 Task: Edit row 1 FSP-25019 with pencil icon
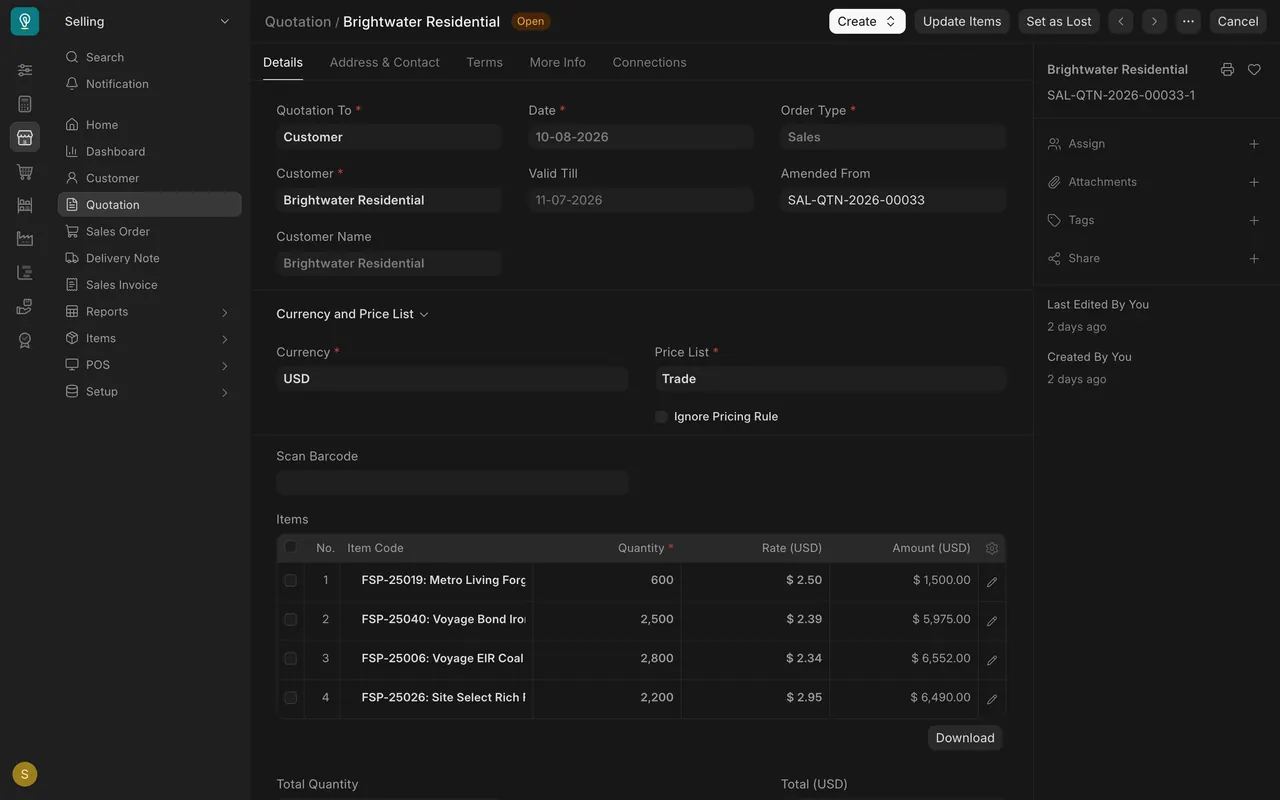tap(992, 581)
